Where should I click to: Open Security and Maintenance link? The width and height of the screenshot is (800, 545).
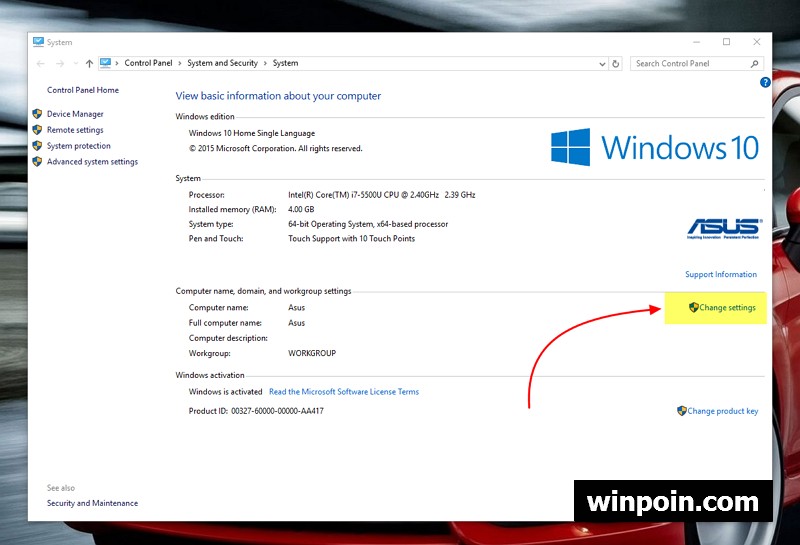(x=92, y=503)
